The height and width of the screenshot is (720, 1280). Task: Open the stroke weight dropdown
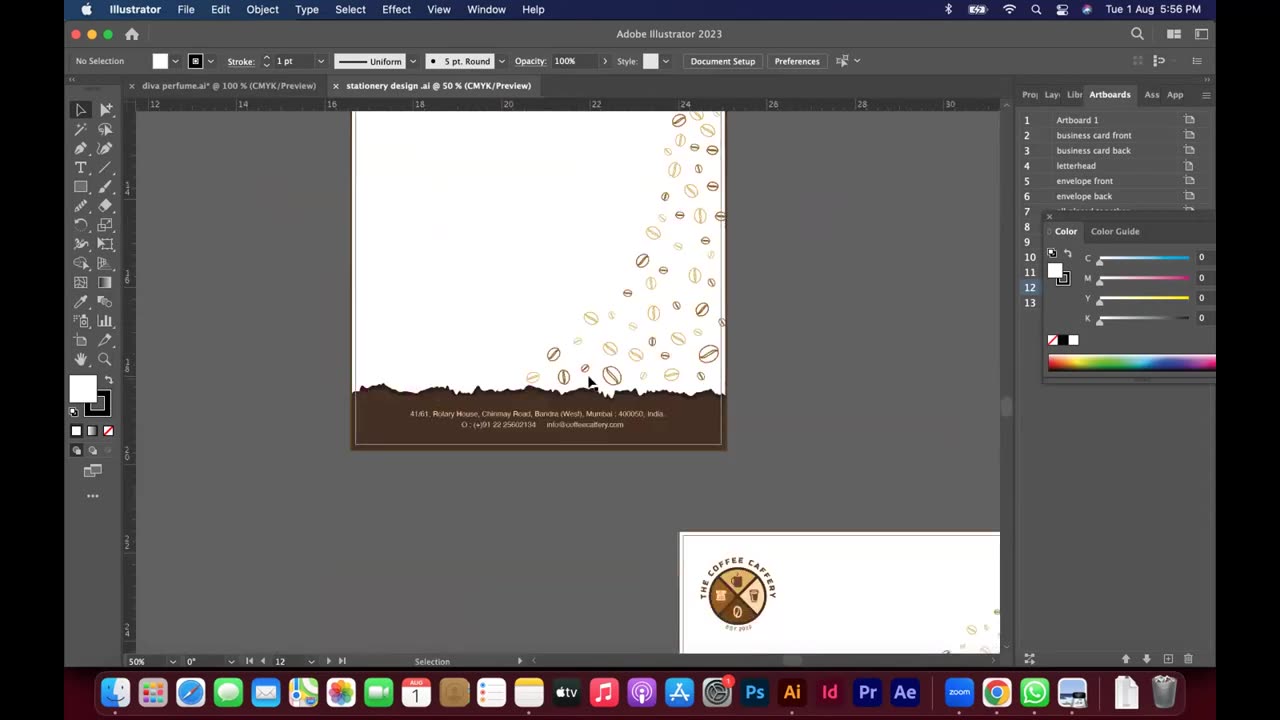point(320,61)
